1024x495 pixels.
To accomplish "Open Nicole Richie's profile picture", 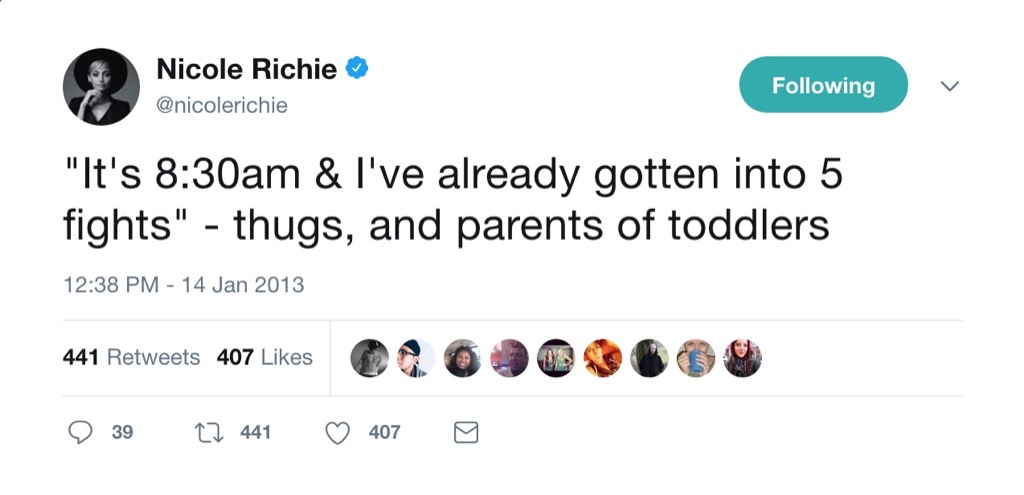I will [101, 86].
